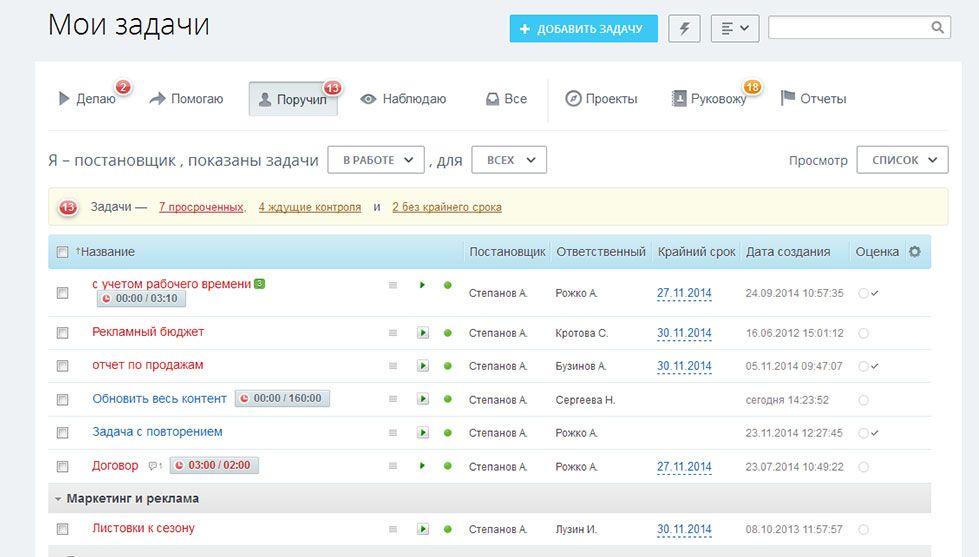This screenshot has width=979, height=557.
Task: Check the box for 'отчет по продажам'
Action: [x=62, y=366]
